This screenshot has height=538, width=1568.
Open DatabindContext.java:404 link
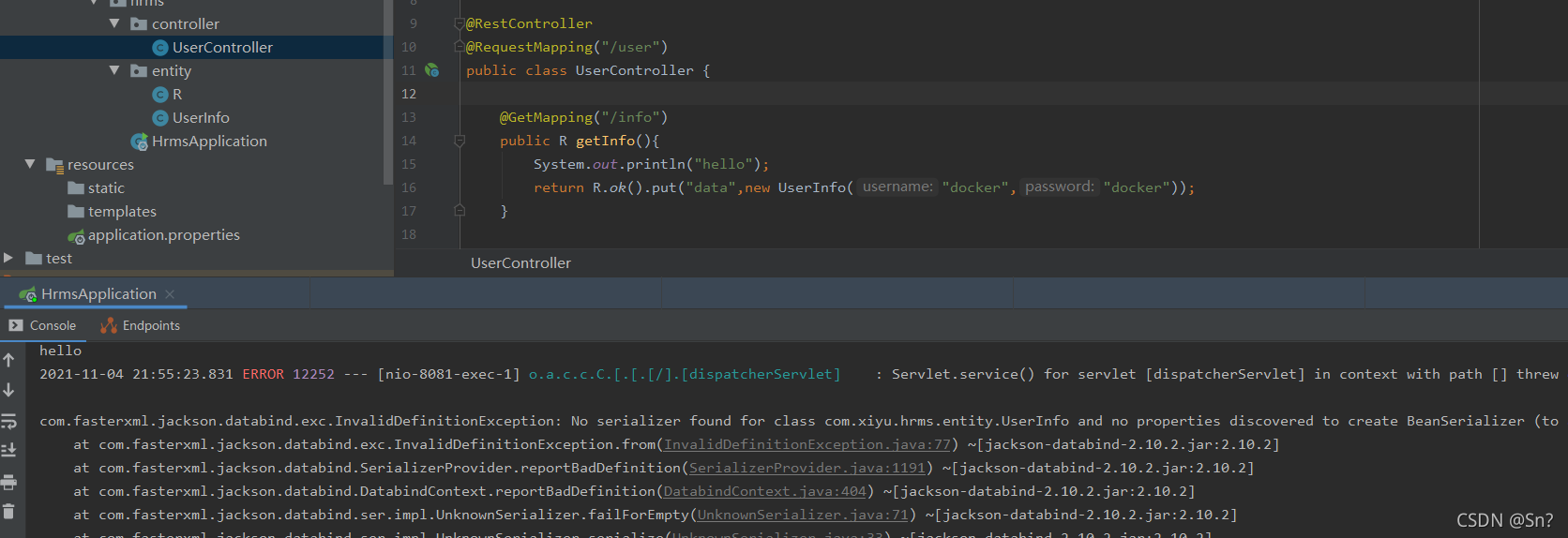(x=765, y=491)
